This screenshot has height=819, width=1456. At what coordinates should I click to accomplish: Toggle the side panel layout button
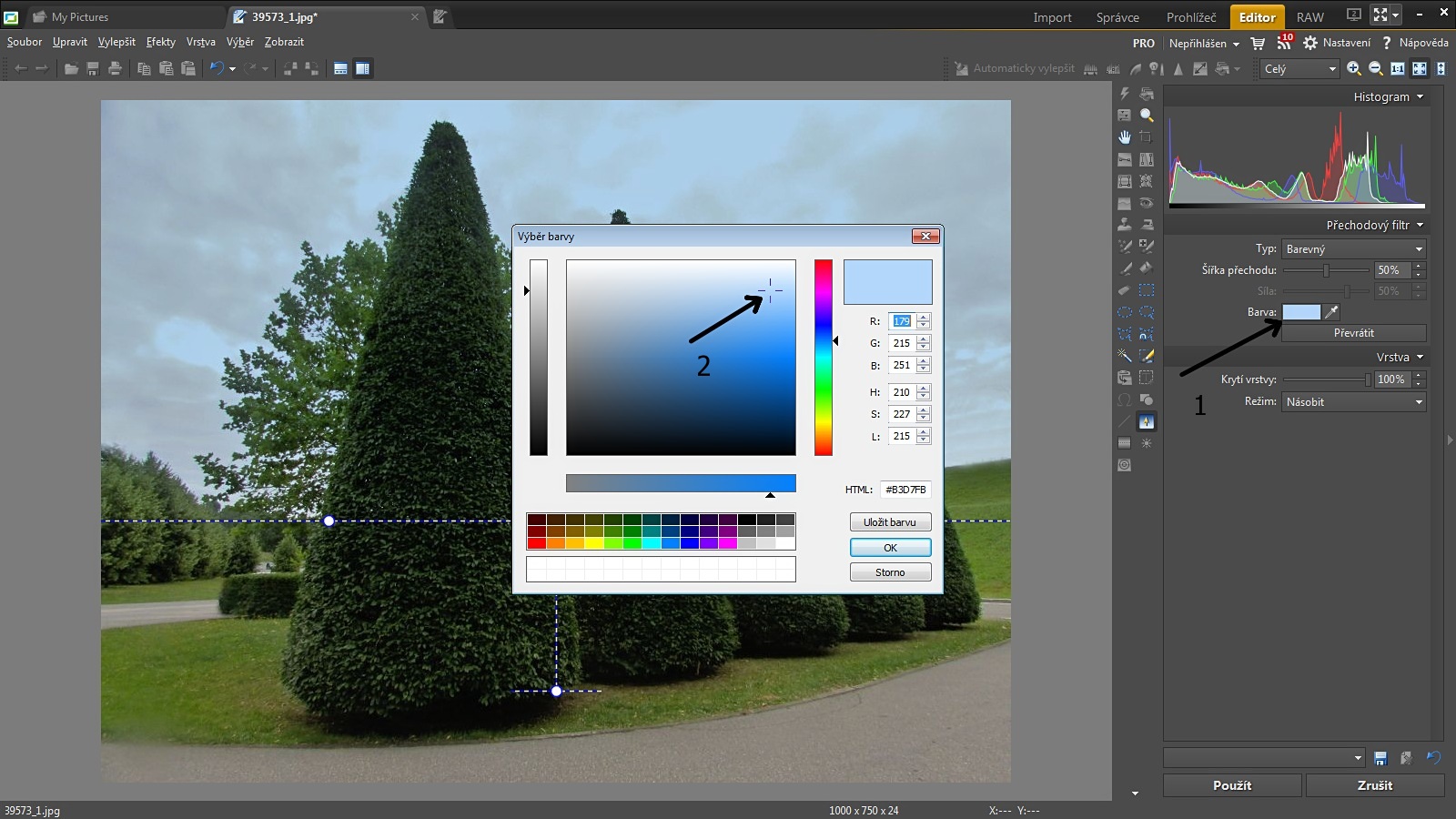(362, 68)
